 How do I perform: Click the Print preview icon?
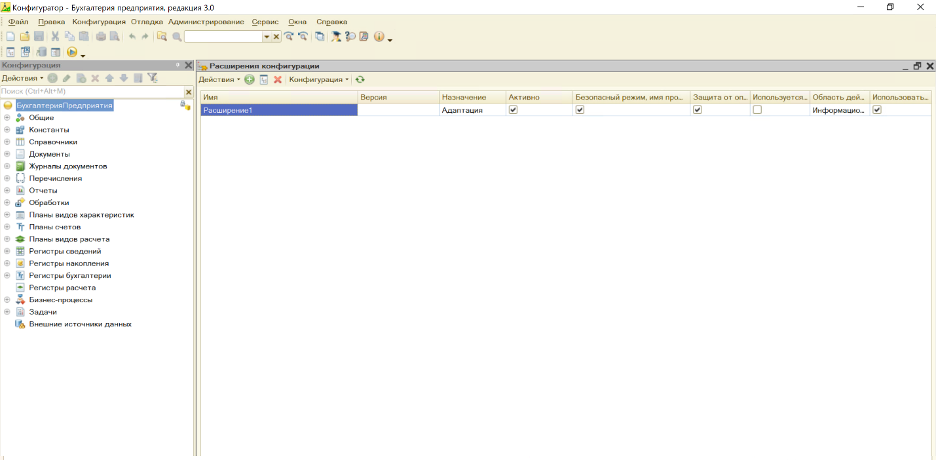[115, 37]
